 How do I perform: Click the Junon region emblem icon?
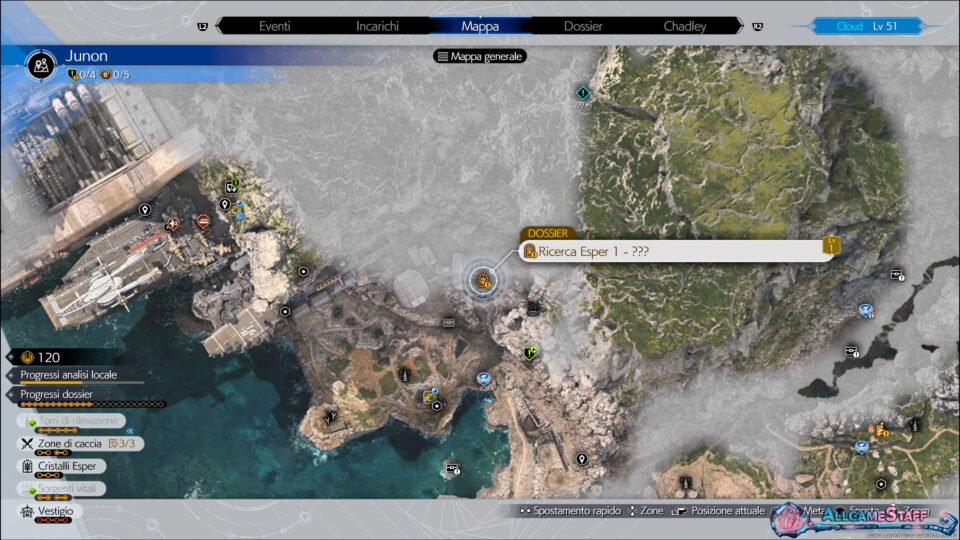[x=41, y=65]
